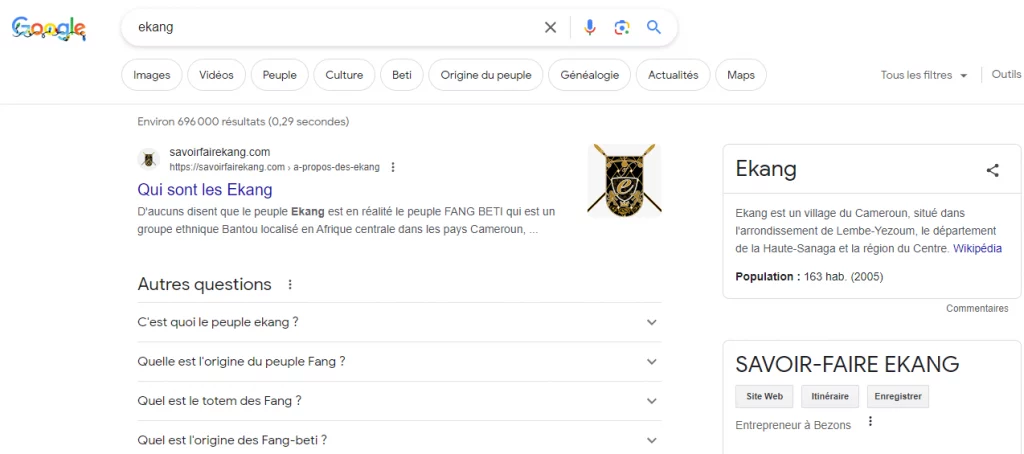This screenshot has height=454, width=1024.
Task: Click the Enregistrer button
Action: coord(898,396)
